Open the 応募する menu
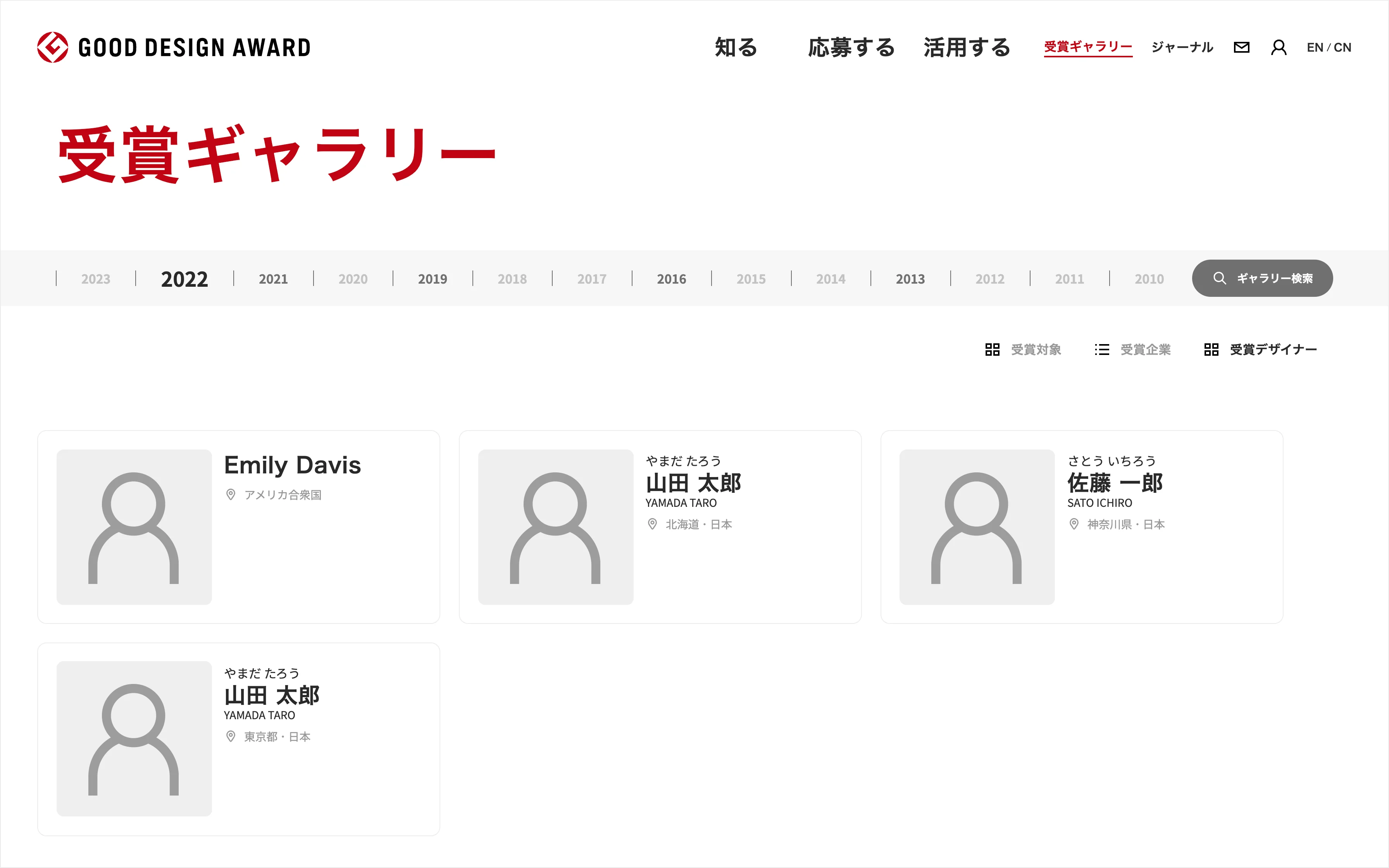 pyautogui.click(x=851, y=47)
